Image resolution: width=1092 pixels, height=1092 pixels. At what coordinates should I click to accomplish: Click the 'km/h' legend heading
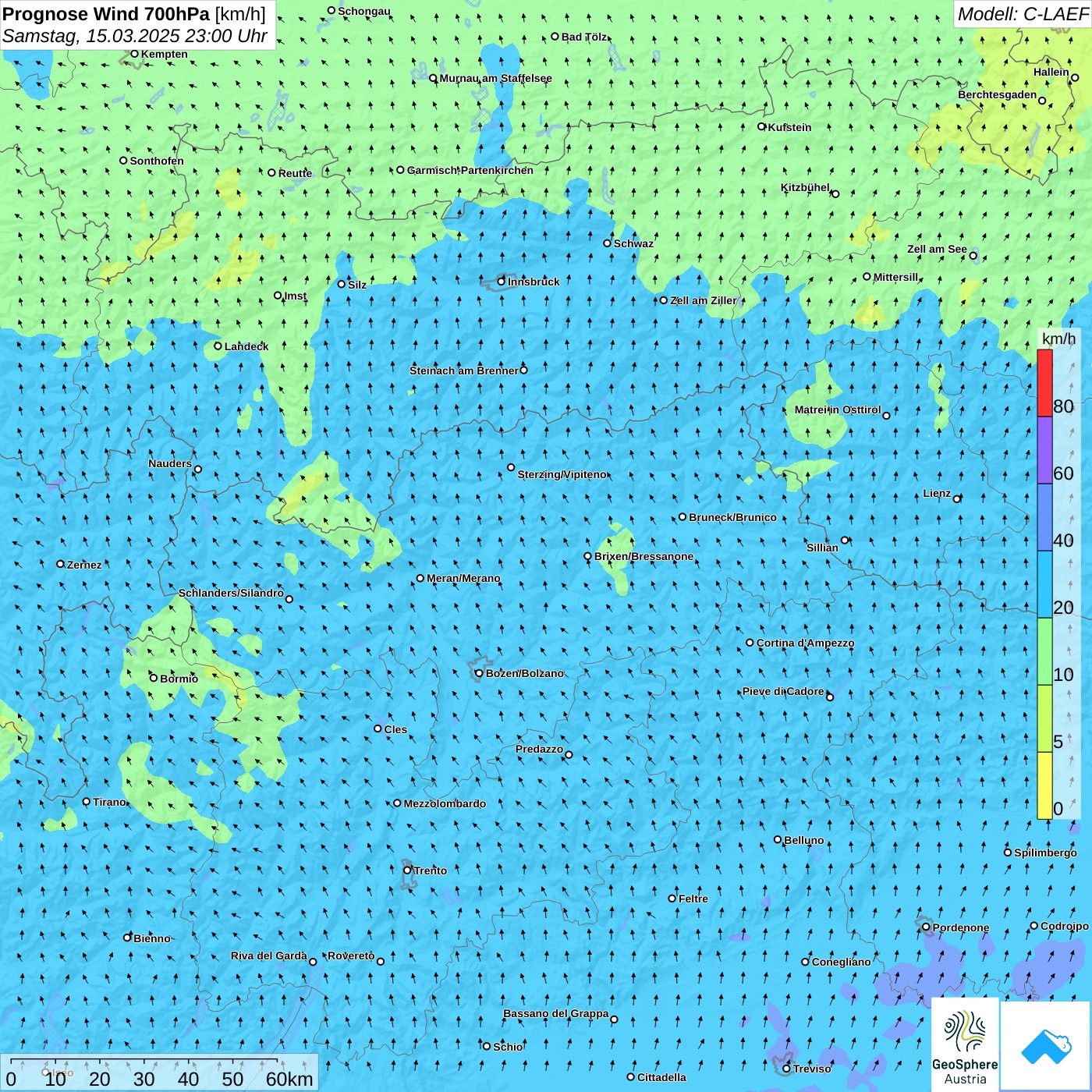click(x=1058, y=339)
